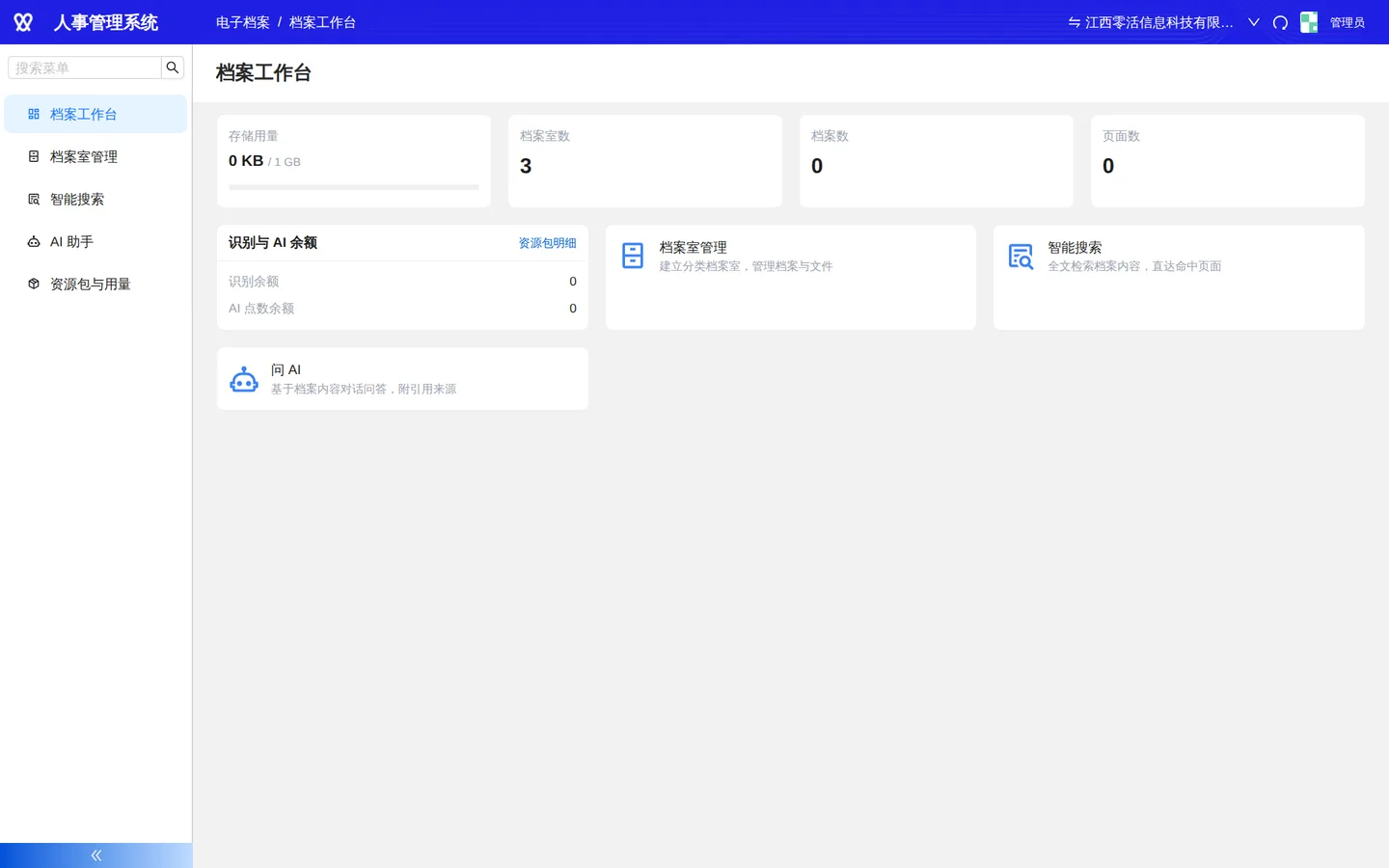
Task: Click the 识别余额 row label
Action: (x=254, y=282)
